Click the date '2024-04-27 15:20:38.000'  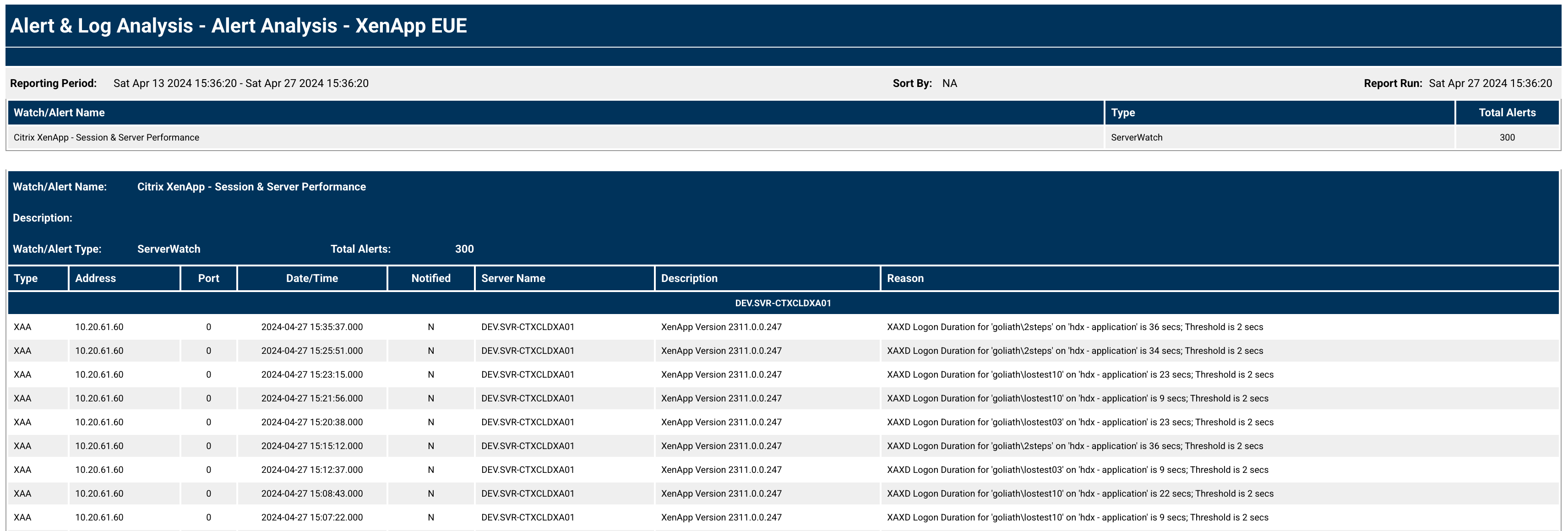pos(312,422)
